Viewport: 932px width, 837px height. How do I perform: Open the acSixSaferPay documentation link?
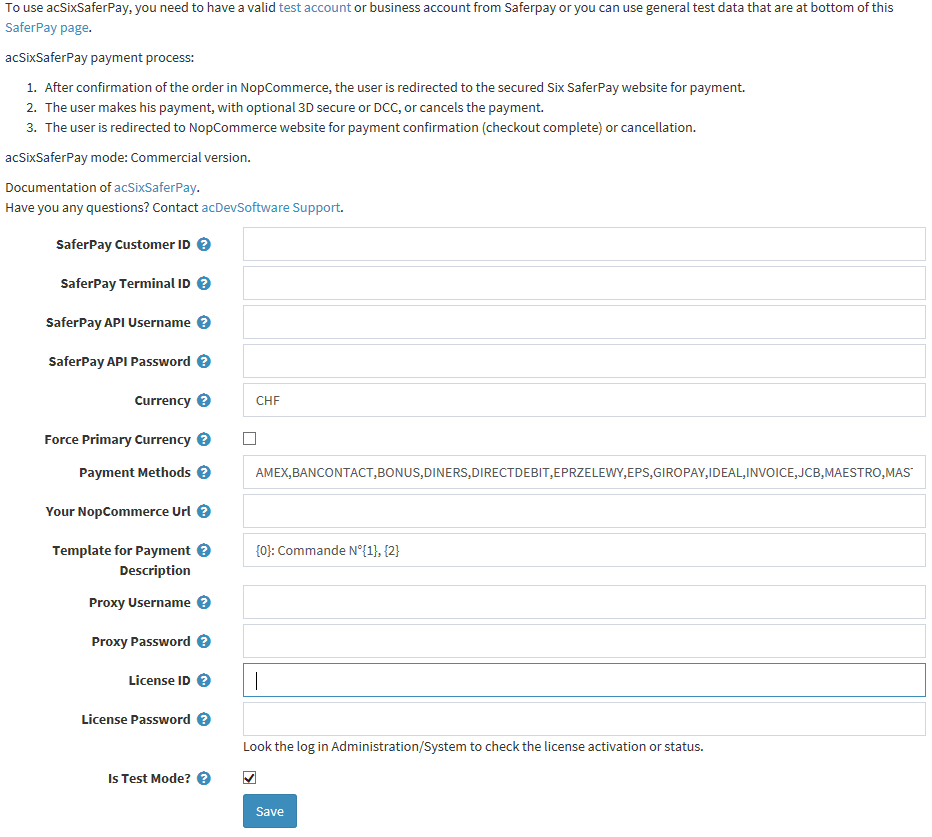tap(155, 188)
